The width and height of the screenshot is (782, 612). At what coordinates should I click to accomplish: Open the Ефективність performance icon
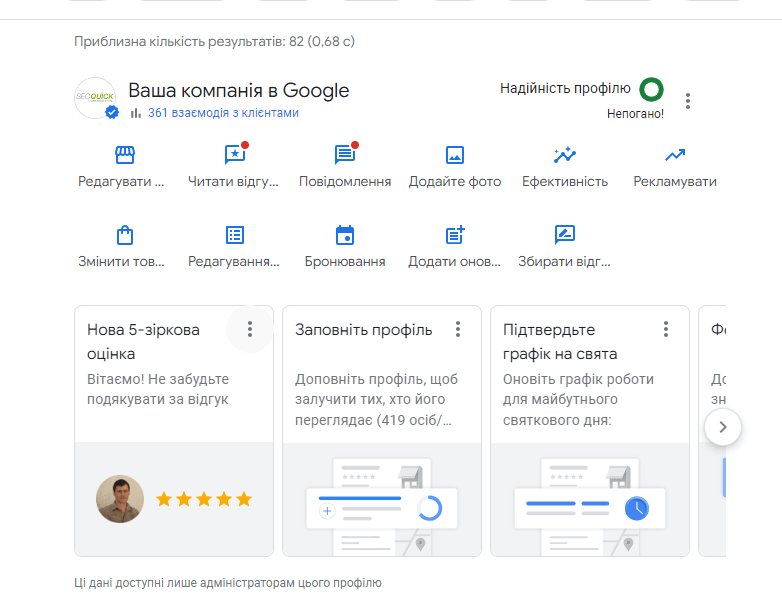tap(565, 155)
